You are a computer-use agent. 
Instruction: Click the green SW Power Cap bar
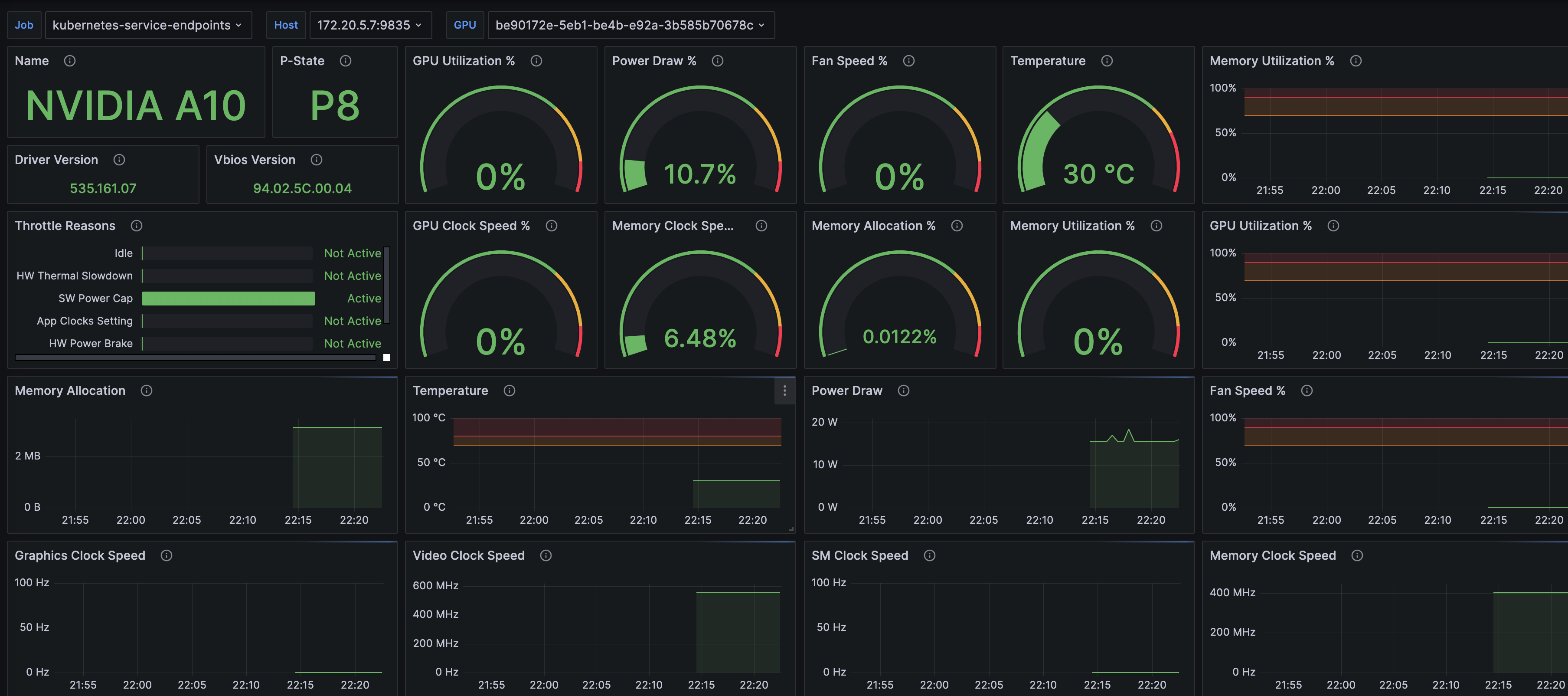click(x=228, y=299)
